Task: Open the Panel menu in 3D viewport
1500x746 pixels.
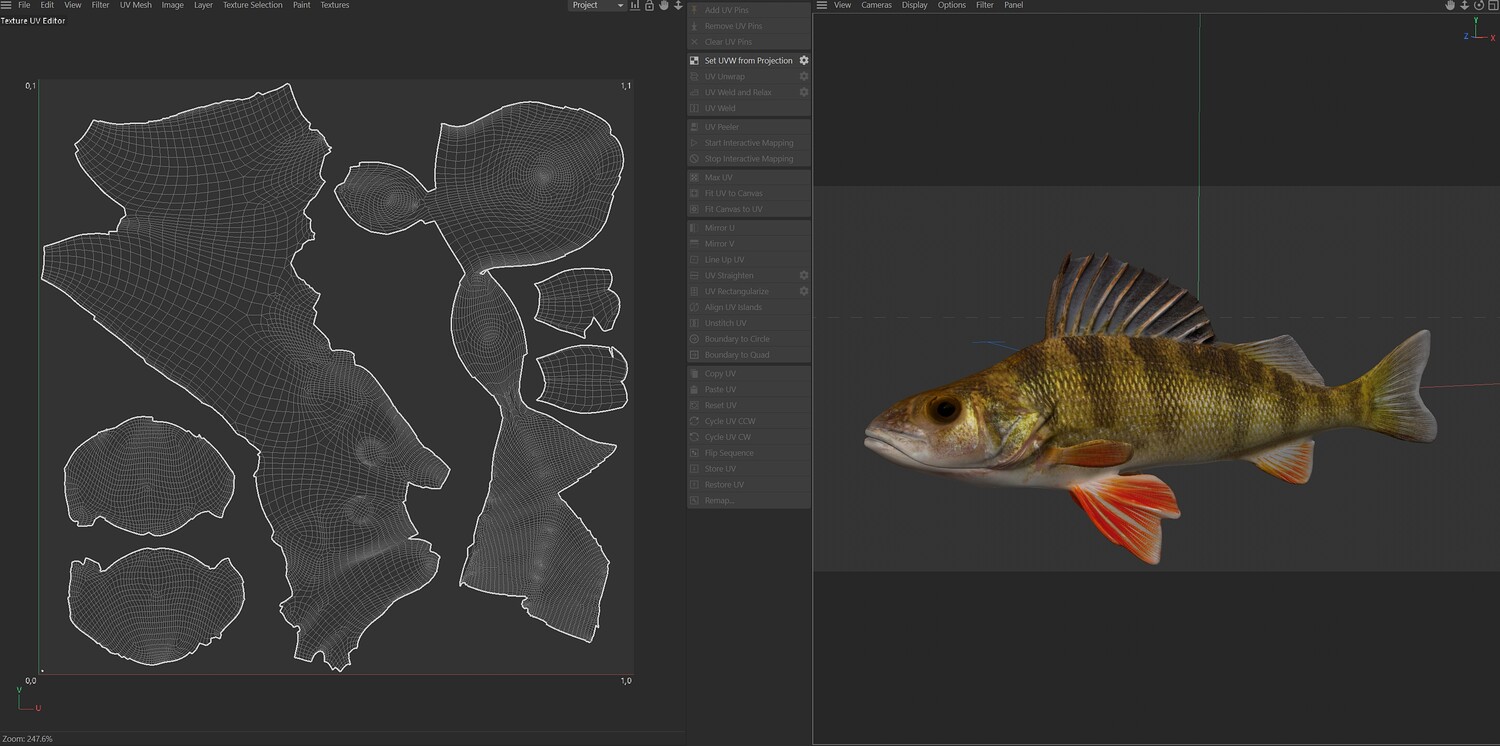Action: click(1013, 5)
